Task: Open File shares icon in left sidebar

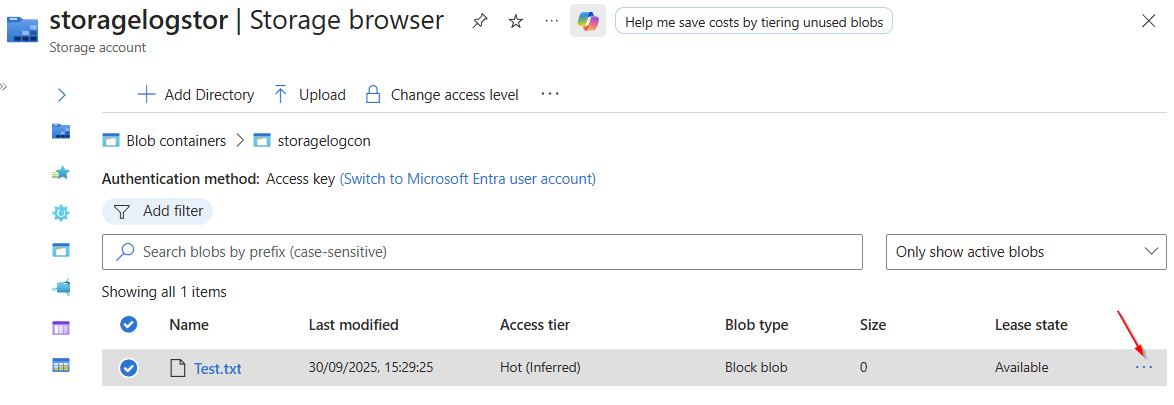Action: 61,288
